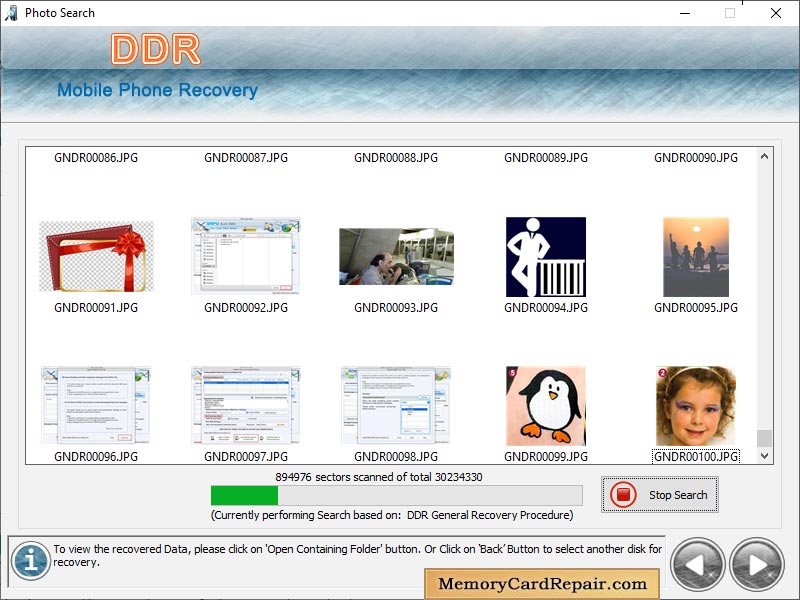Image resolution: width=800 pixels, height=600 pixels.
Task: Click the GNDR00096.JPG file name label
Action: (96, 457)
